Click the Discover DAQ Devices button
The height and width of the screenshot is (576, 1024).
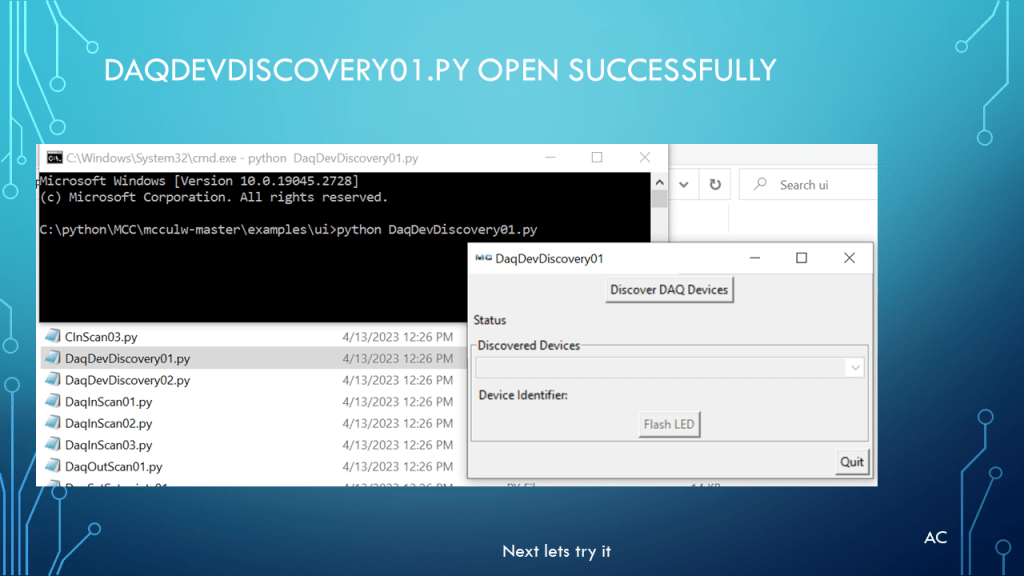670,290
